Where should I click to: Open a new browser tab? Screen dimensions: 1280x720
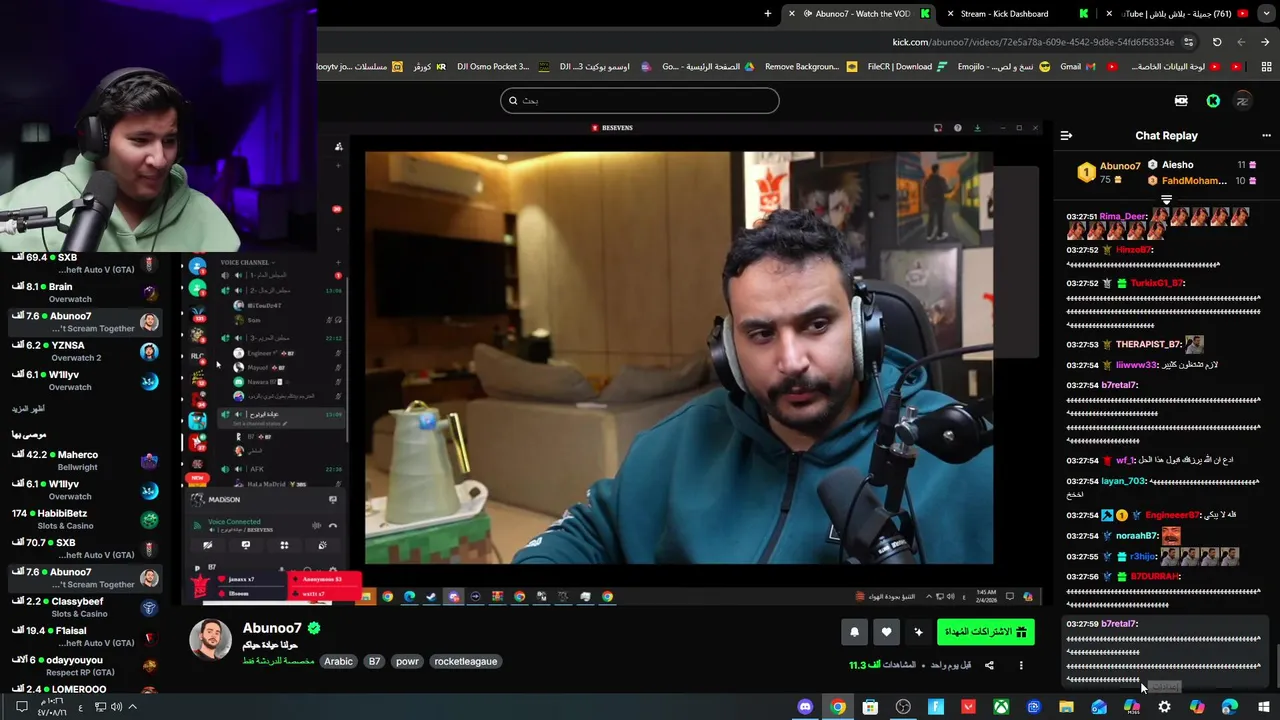click(x=767, y=14)
